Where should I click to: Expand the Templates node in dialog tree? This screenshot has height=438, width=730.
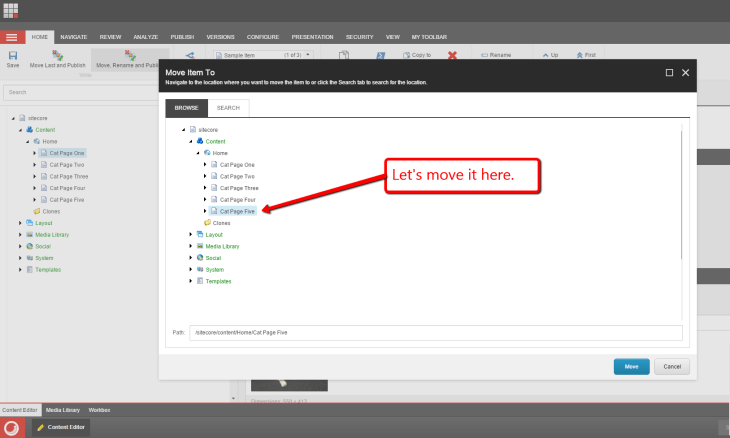pos(191,281)
